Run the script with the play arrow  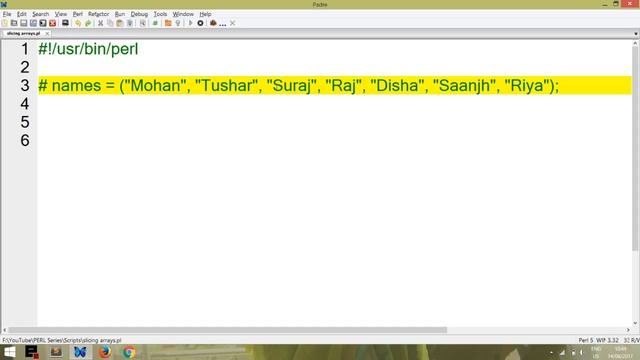point(190,23)
